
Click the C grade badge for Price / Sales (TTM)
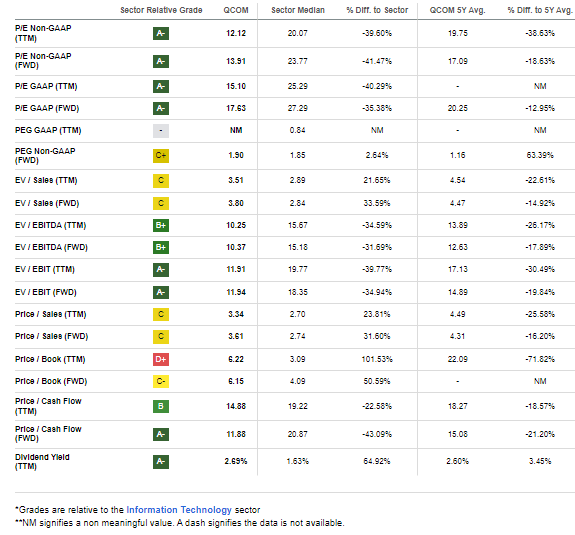(161, 314)
